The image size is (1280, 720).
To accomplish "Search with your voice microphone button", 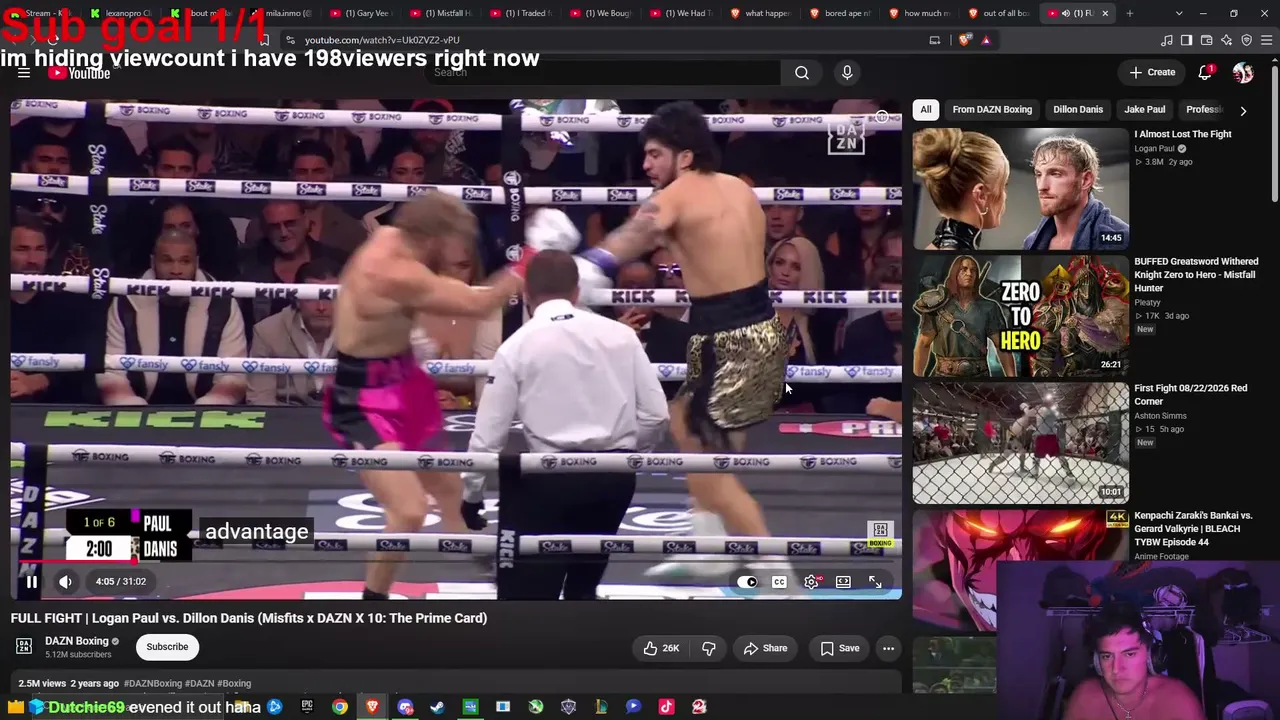I will pos(847,72).
